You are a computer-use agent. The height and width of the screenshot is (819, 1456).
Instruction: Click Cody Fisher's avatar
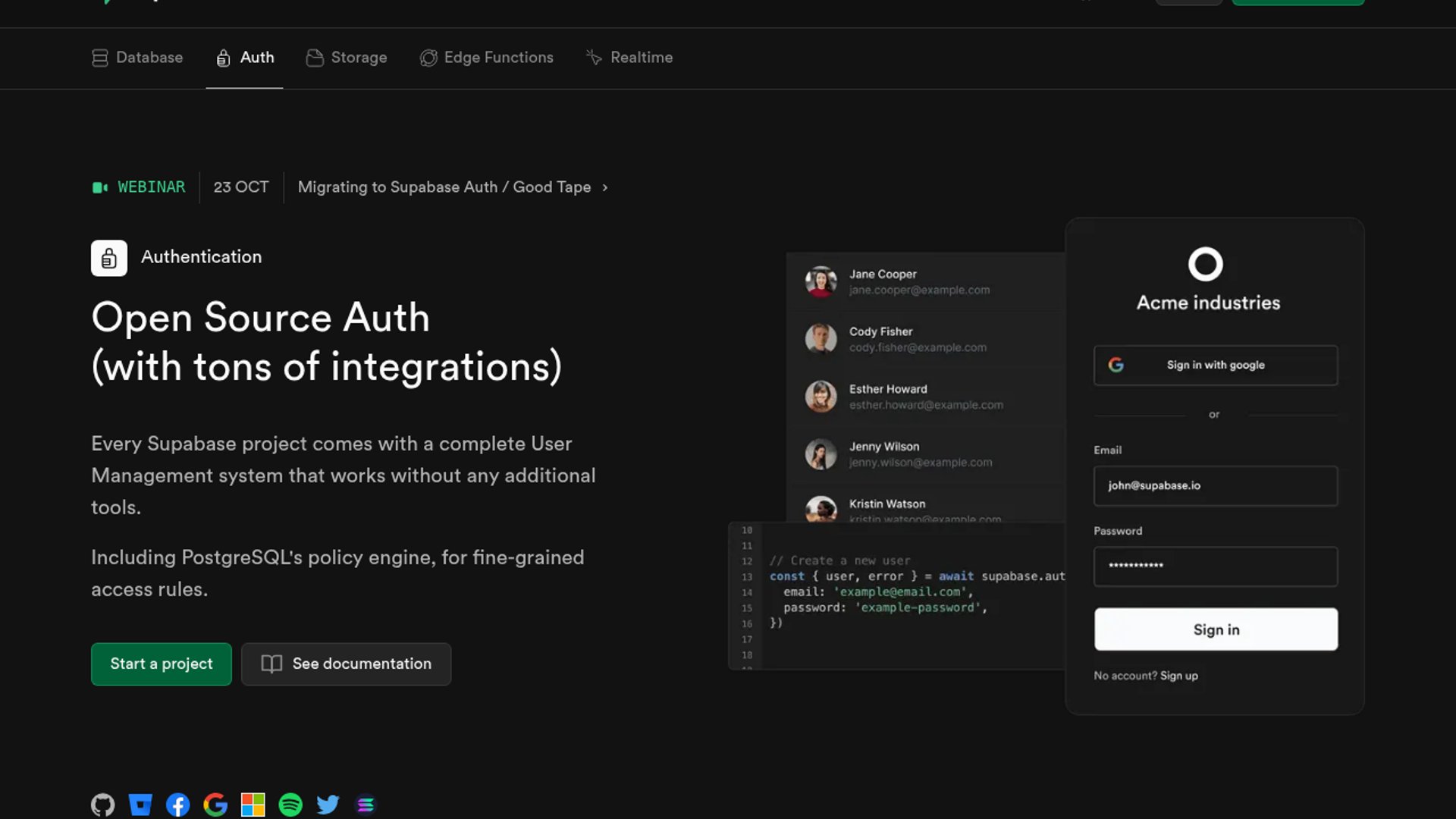click(x=821, y=339)
